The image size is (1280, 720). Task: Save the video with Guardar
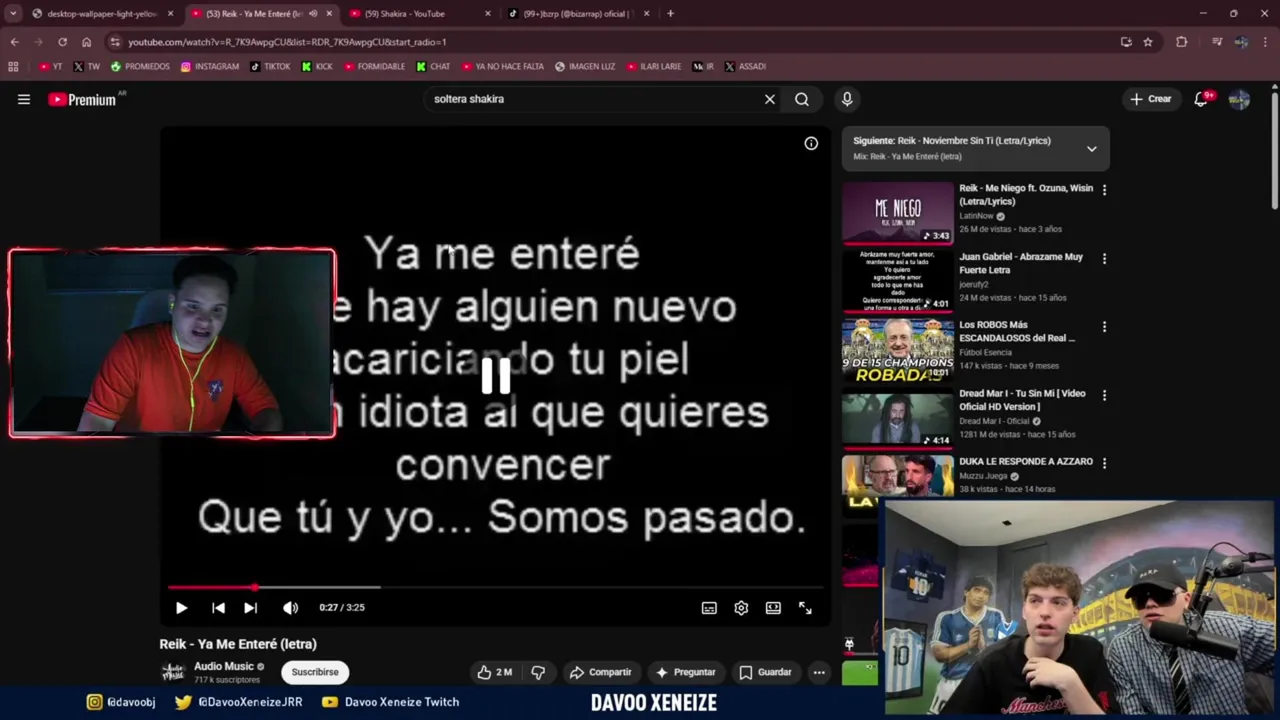pyautogui.click(x=765, y=672)
